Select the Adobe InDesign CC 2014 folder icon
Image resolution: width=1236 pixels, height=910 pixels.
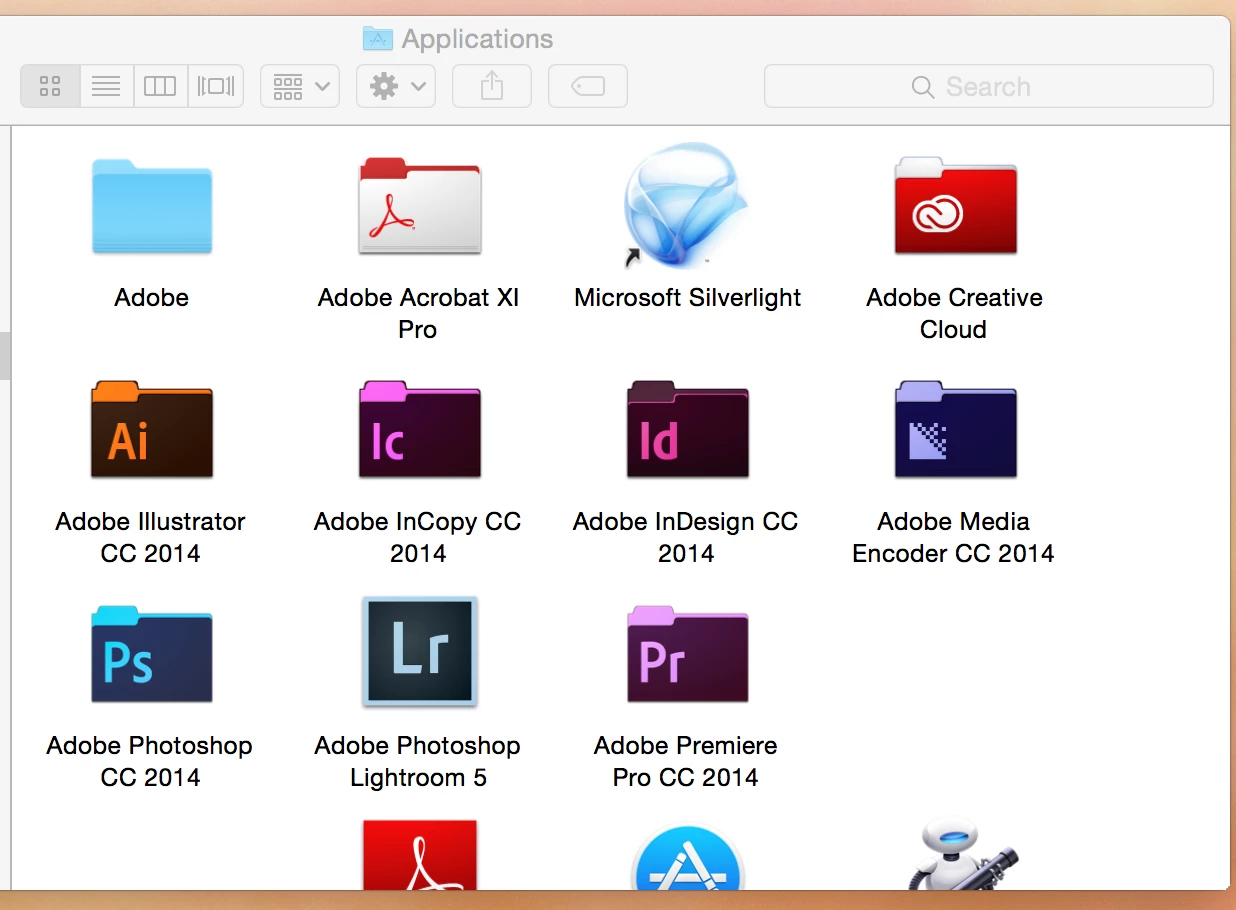pos(687,430)
